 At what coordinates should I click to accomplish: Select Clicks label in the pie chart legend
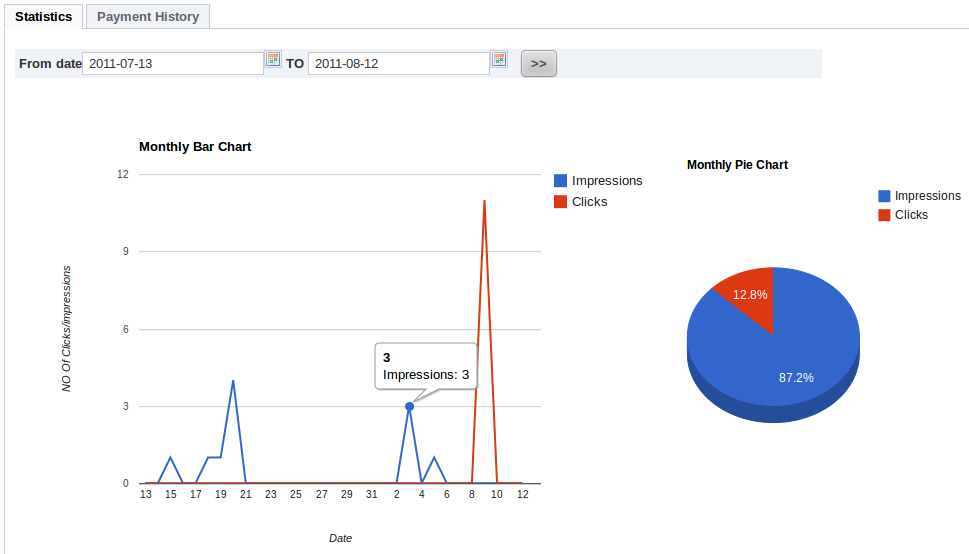(912, 215)
